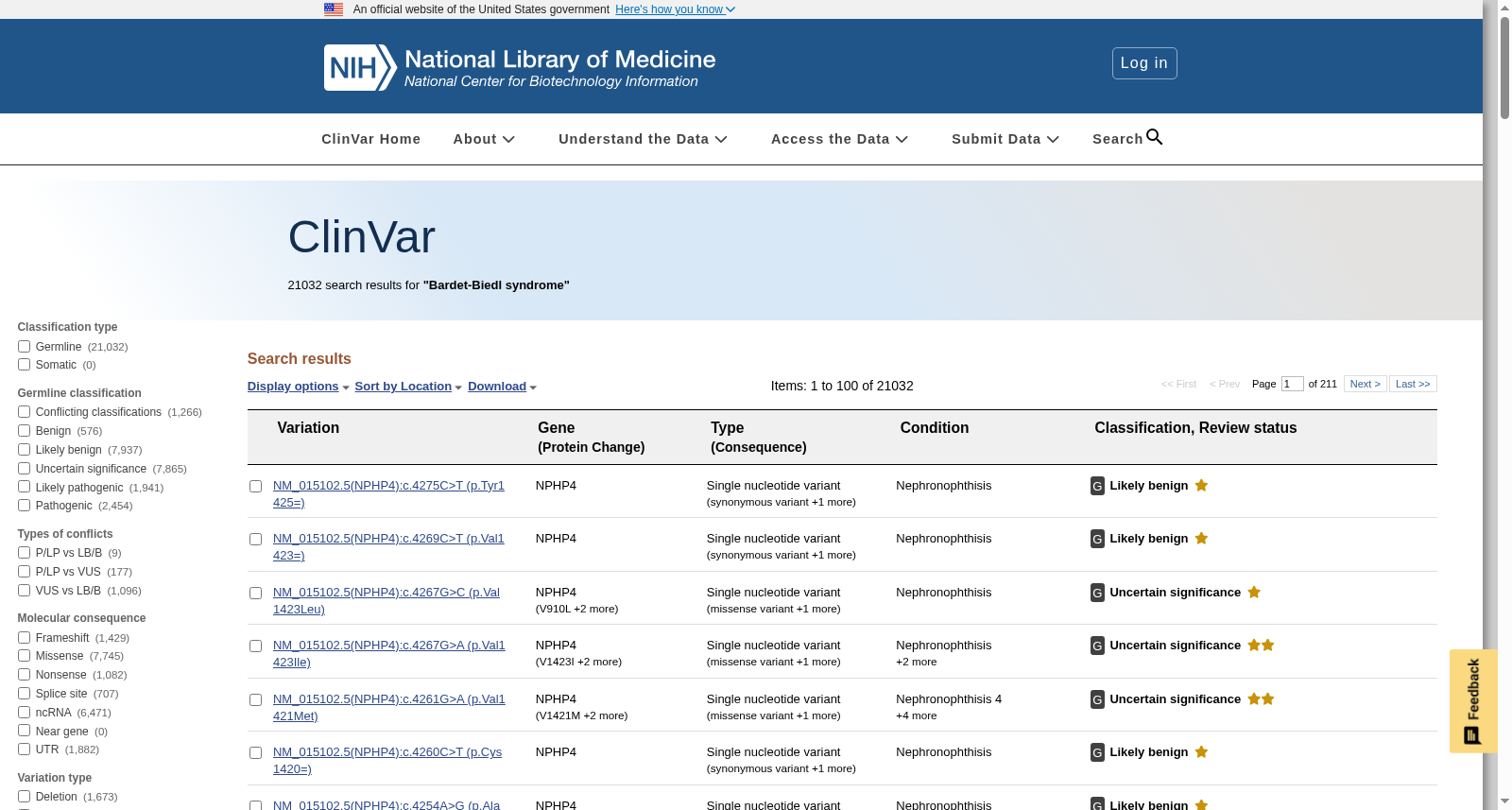The image size is (1512, 810).
Task: Toggle Somatic filter checkbox
Action: click(24, 365)
